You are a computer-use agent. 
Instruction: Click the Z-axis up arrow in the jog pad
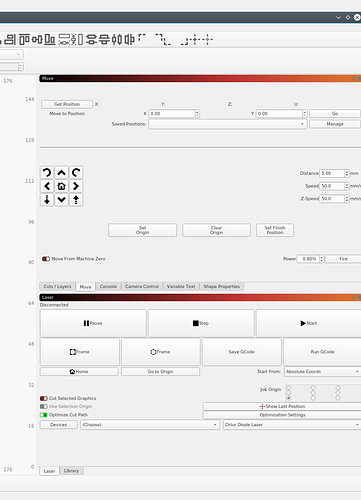point(76,200)
